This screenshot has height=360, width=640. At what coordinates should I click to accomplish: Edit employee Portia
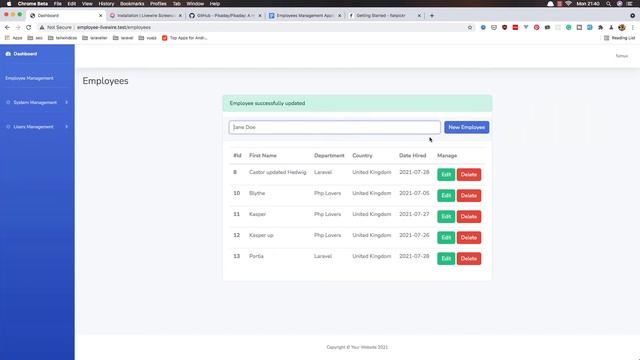point(446,259)
